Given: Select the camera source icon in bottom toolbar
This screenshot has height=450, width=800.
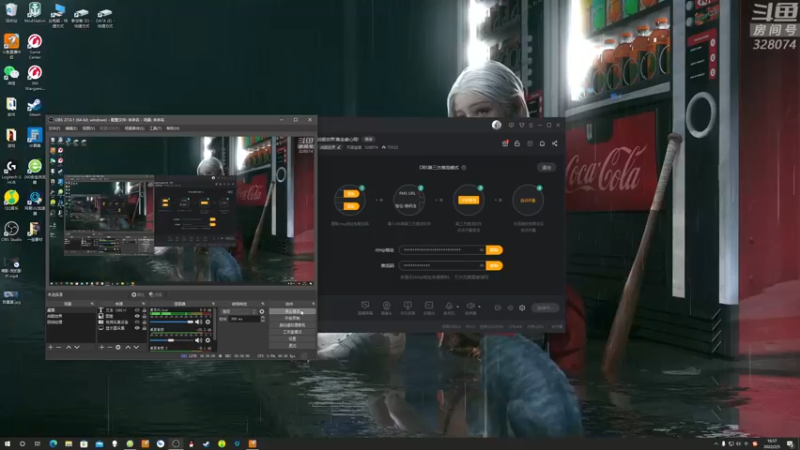Looking at the screenshot, I should coord(386,306).
